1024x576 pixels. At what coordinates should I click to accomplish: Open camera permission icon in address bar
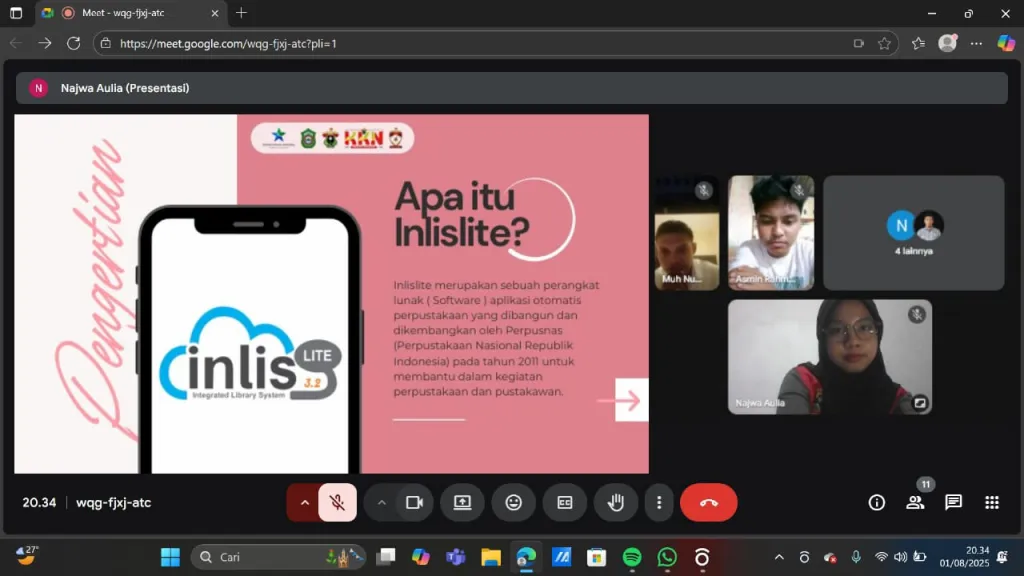859,44
